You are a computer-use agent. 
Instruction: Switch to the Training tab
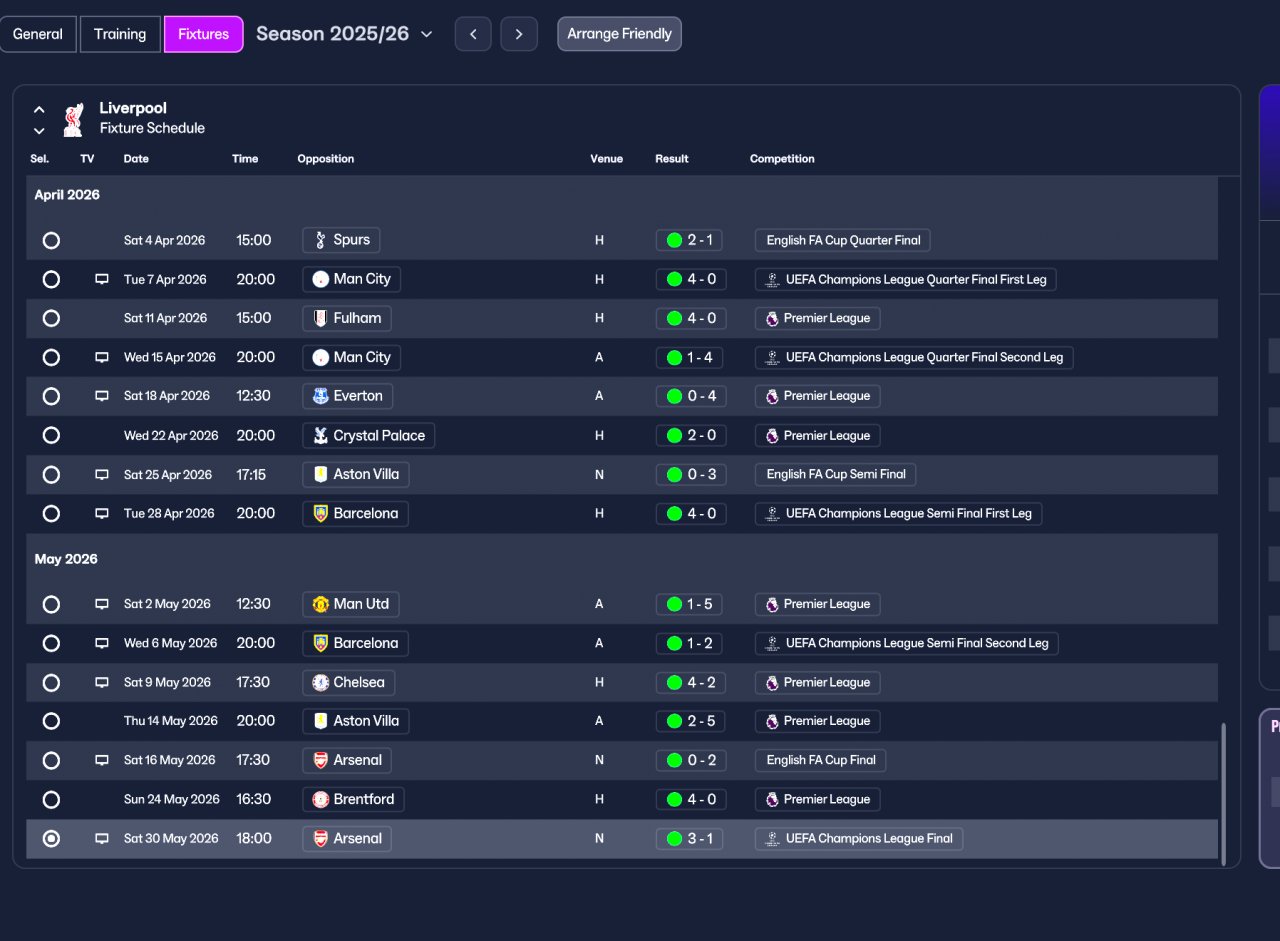(x=120, y=34)
